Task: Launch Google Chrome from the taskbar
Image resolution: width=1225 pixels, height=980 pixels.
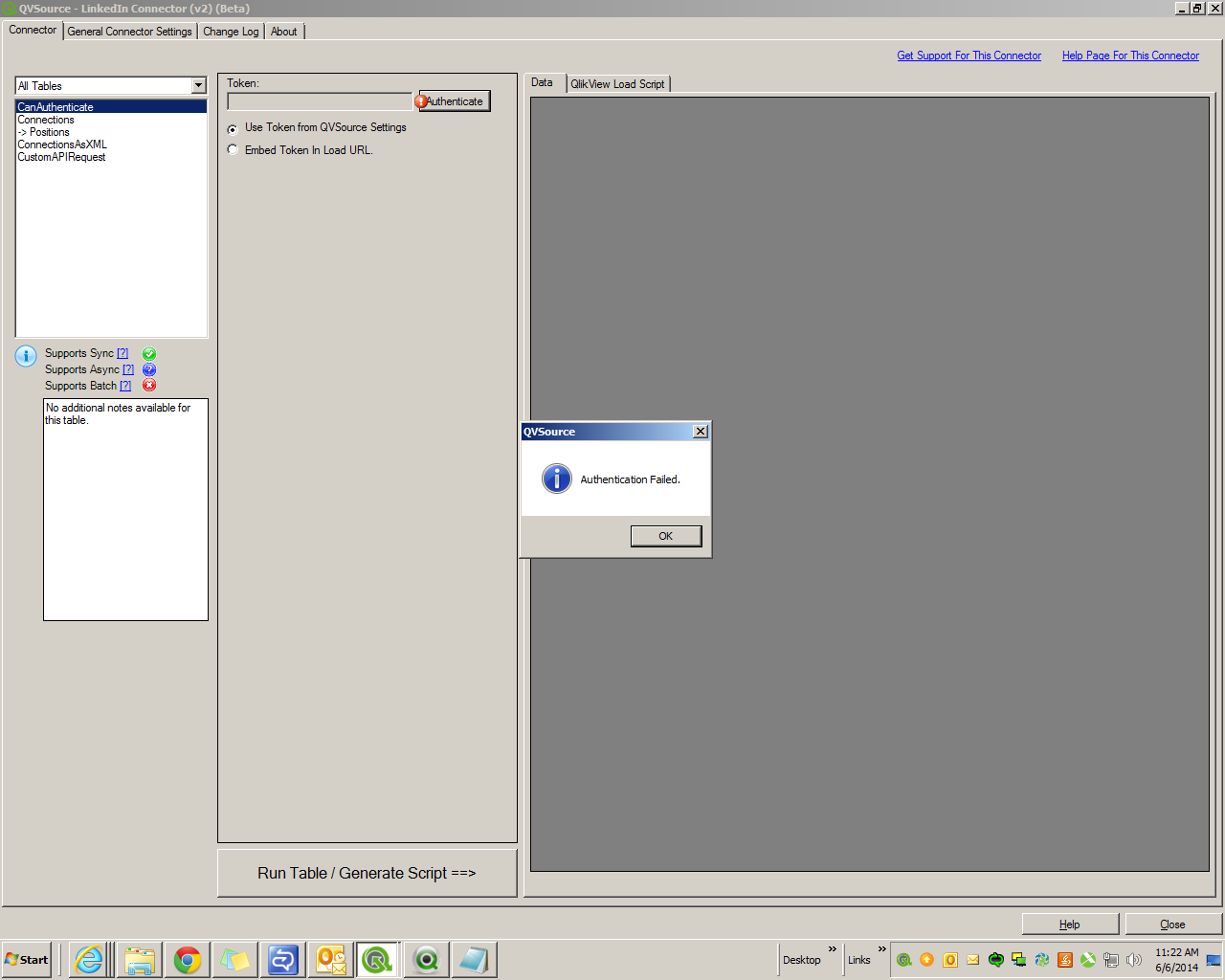Action: click(188, 960)
